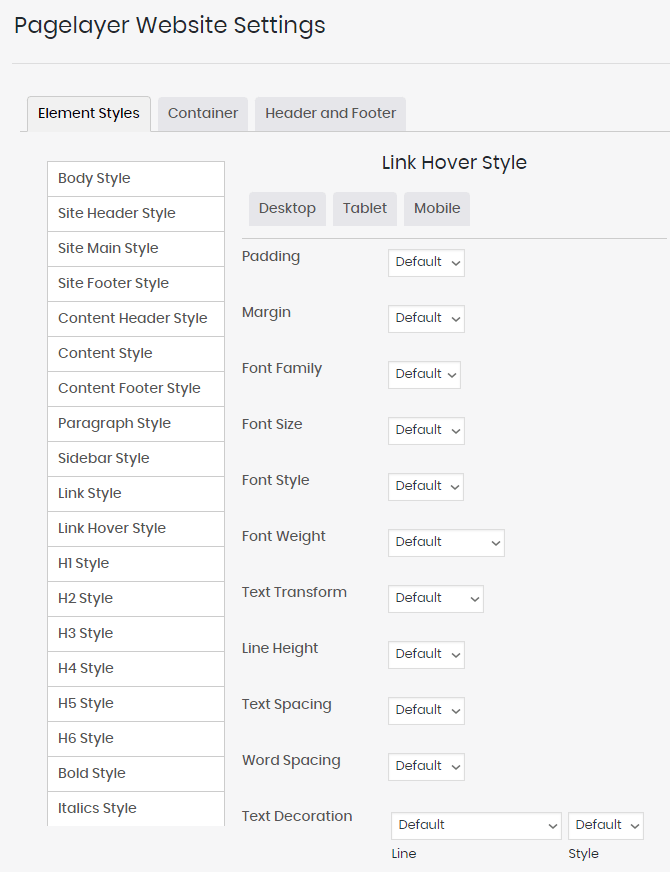
Task: Expand the Font Family dropdown
Action: coord(424,374)
